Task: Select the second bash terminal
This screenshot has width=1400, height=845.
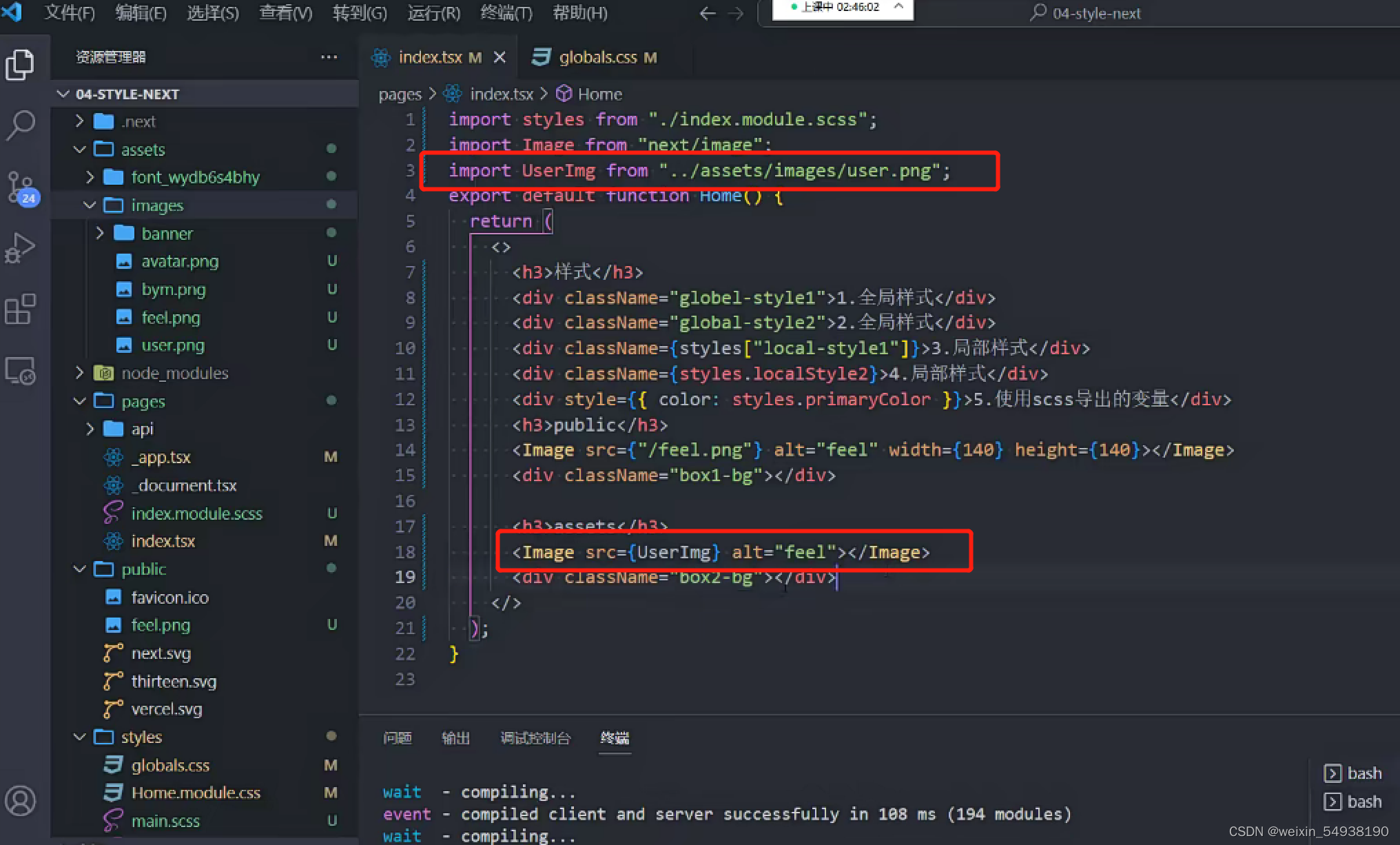Action: pos(1353,802)
